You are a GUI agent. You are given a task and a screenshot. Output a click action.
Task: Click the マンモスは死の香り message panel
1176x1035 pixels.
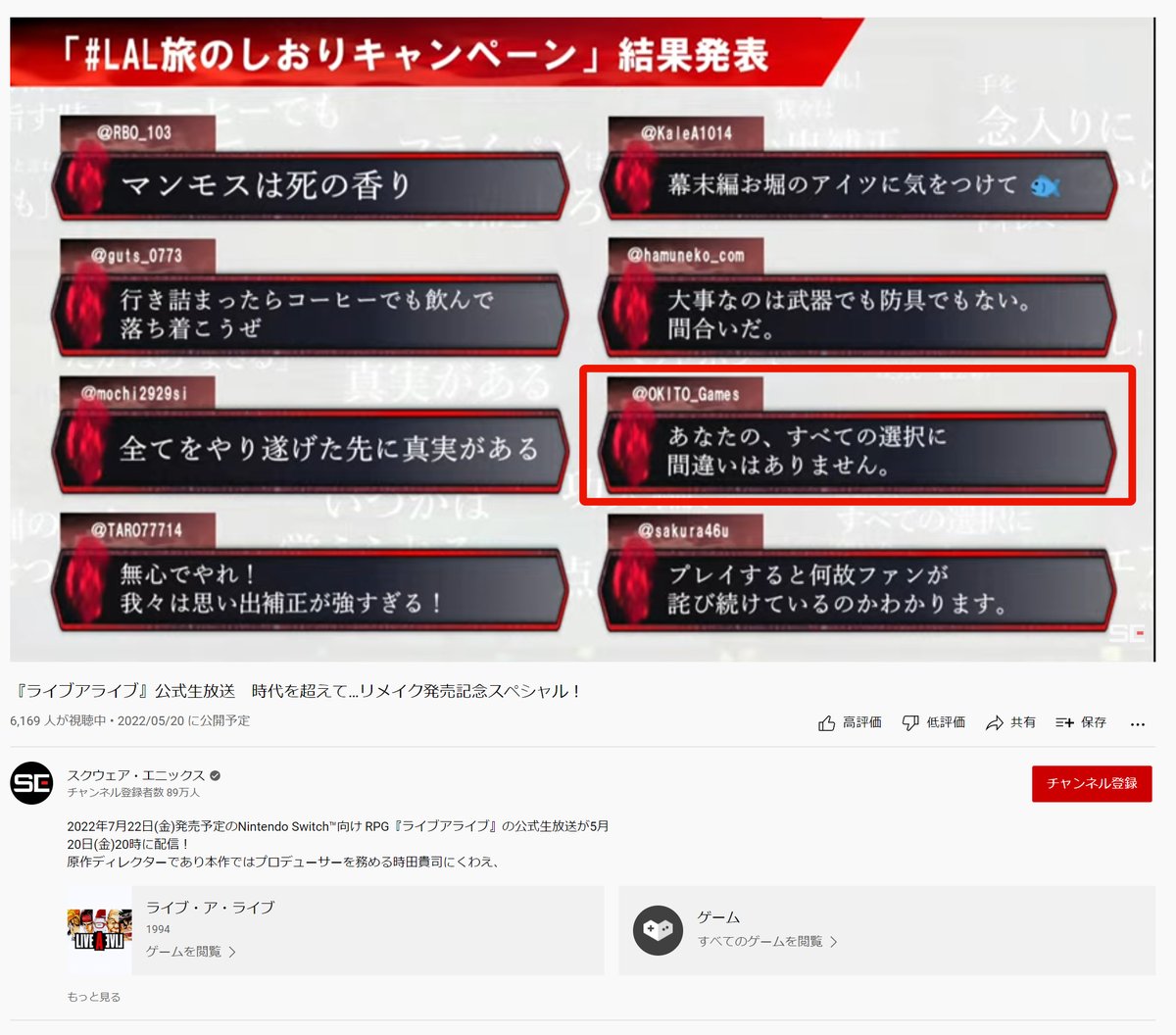coord(310,184)
